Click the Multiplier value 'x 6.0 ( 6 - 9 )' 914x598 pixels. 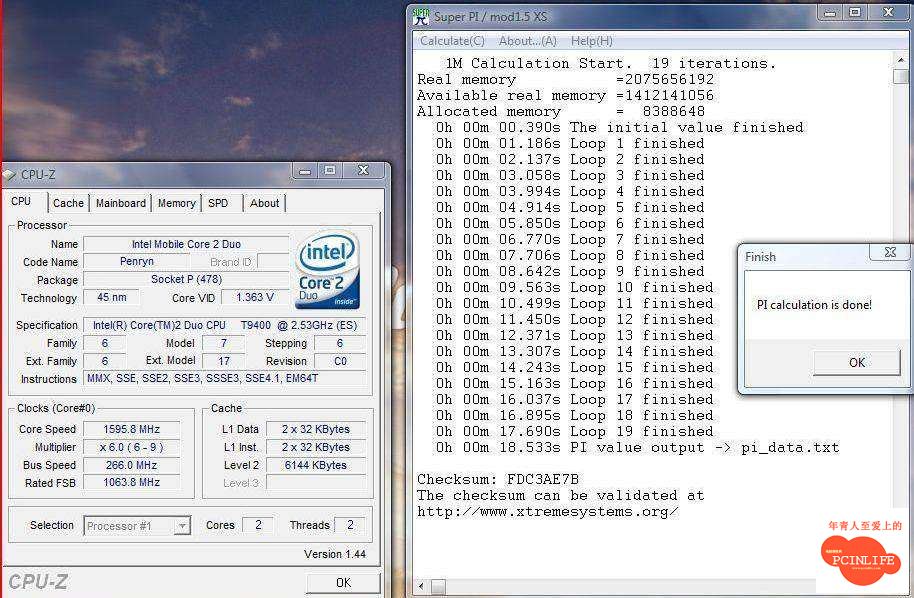(x=132, y=447)
